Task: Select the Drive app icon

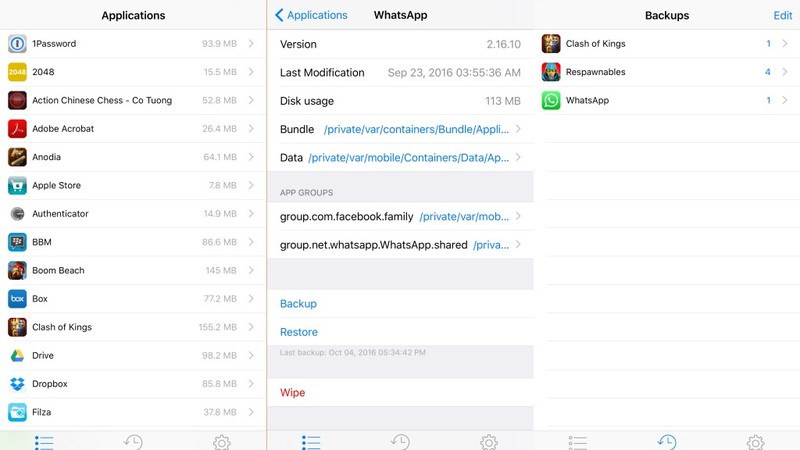Action: click(x=17, y=356)
